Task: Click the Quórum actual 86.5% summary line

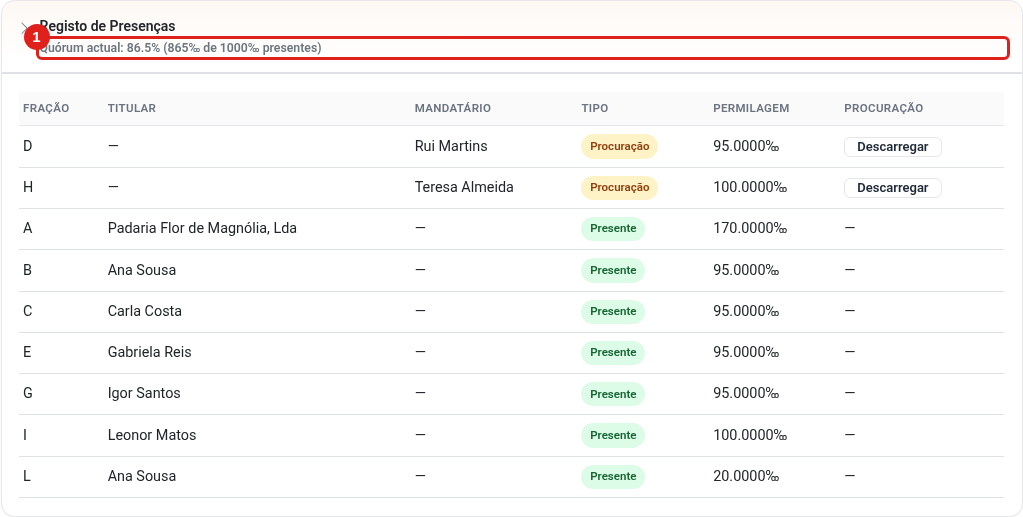Action: [181, 48]
